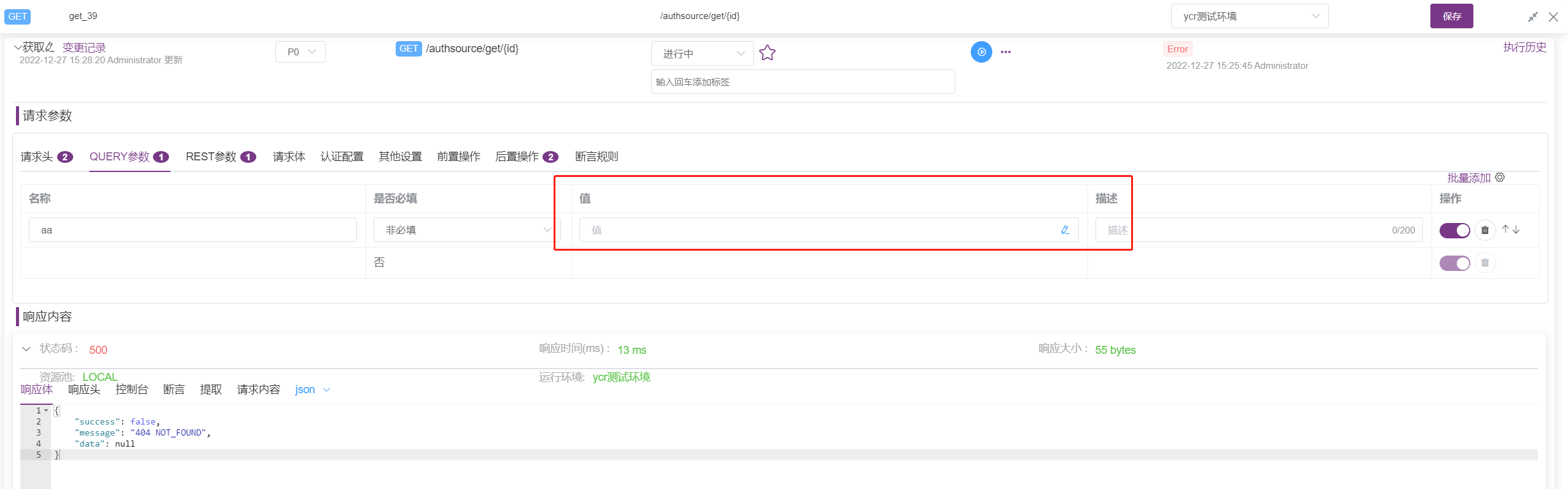Open the 其他设置 tab
1568x489 pixels.
pyautogui.click(x=400, y=157)
